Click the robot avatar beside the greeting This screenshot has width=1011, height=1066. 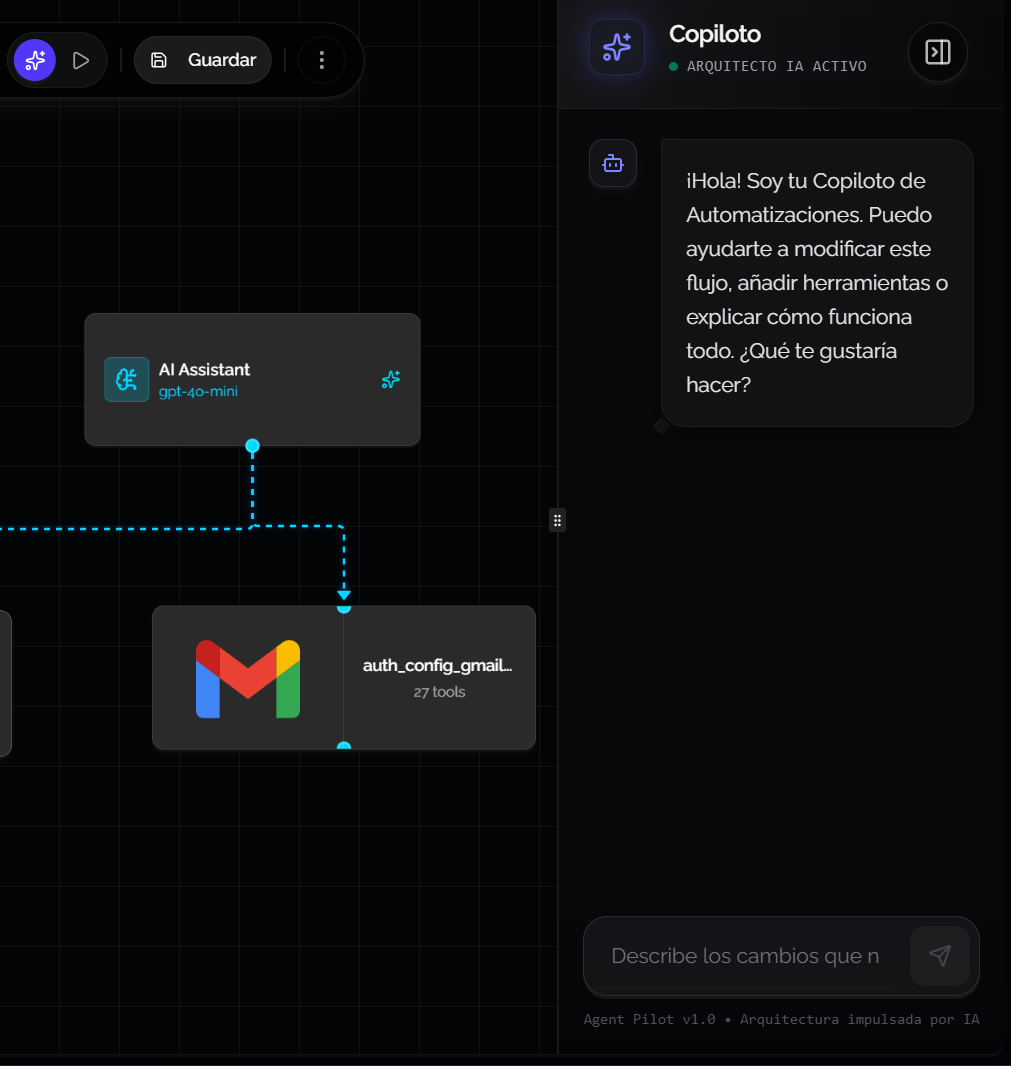612,163
